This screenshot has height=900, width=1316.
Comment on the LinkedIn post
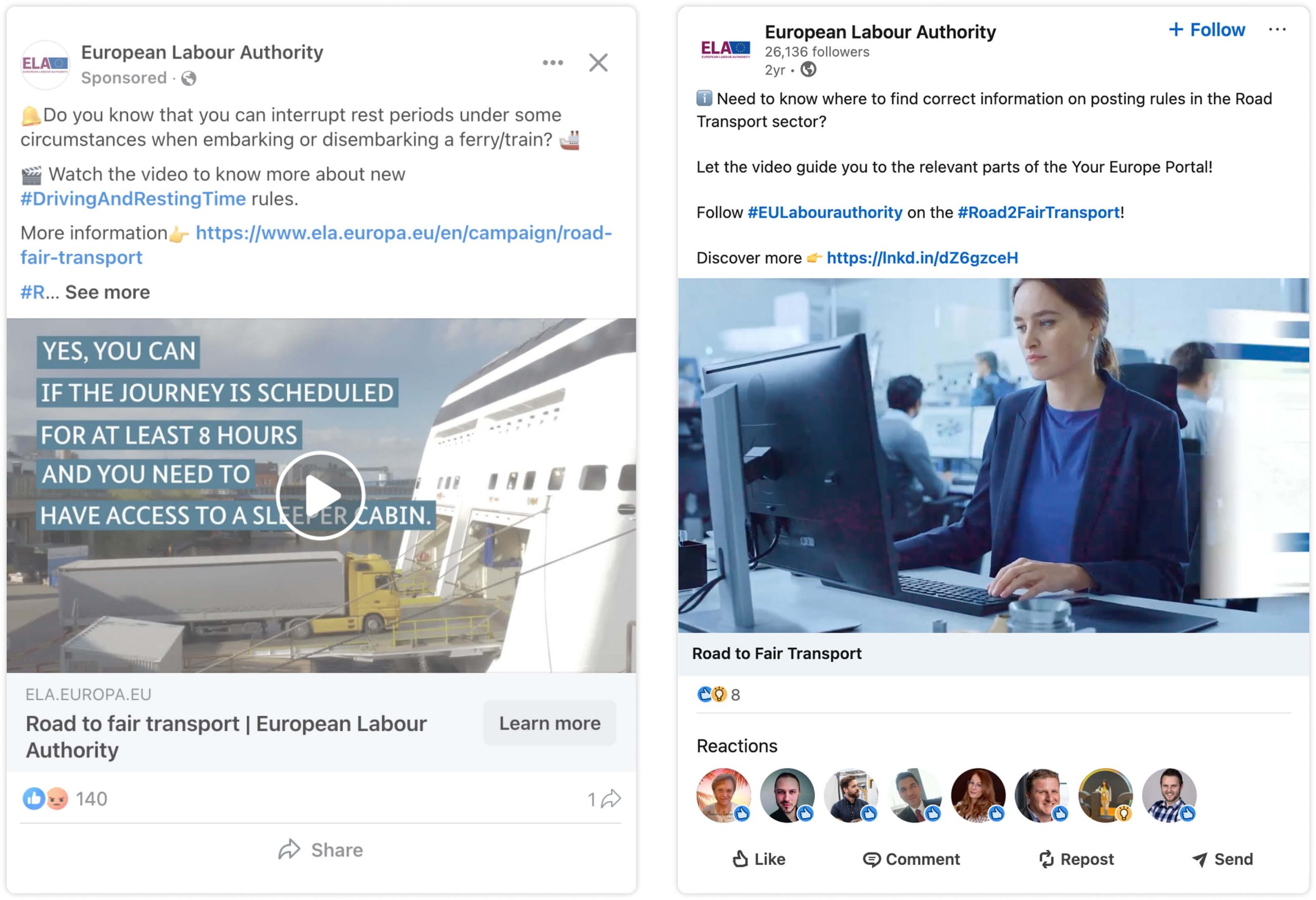coord(911,859)
